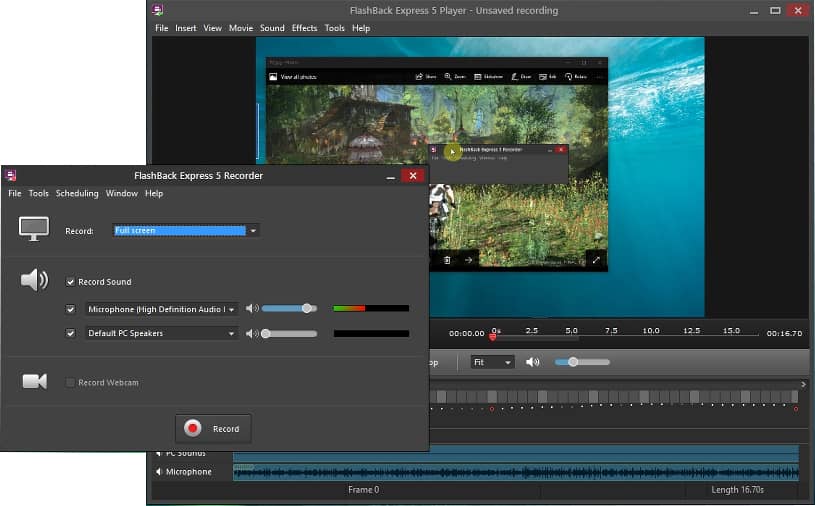
Task: Toggle the Record Sound checkbox
Action: (70, 282)
